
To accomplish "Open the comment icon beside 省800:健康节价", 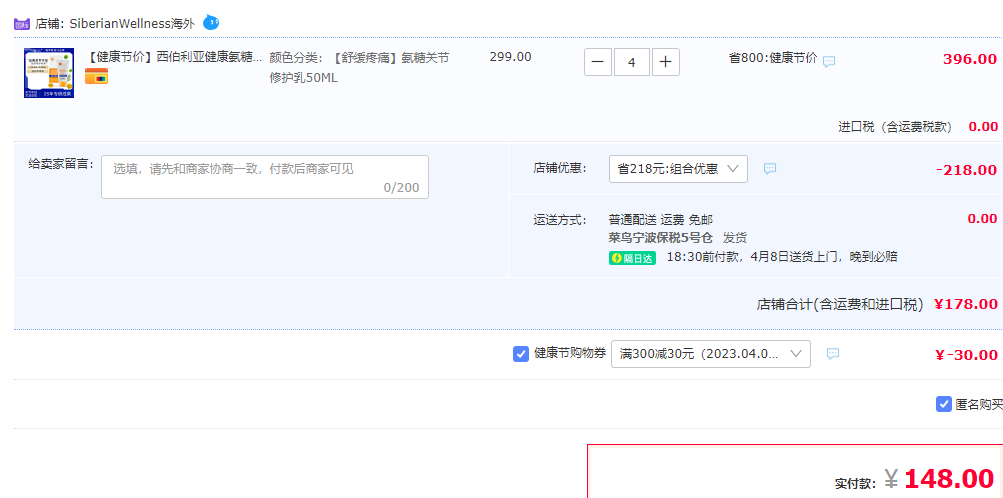I will [x=829, y=61].
